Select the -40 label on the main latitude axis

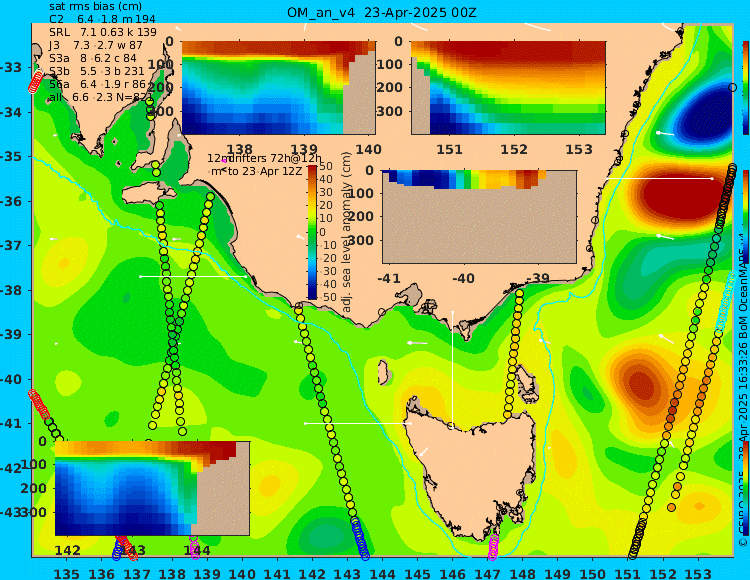(x=11, y=379)
